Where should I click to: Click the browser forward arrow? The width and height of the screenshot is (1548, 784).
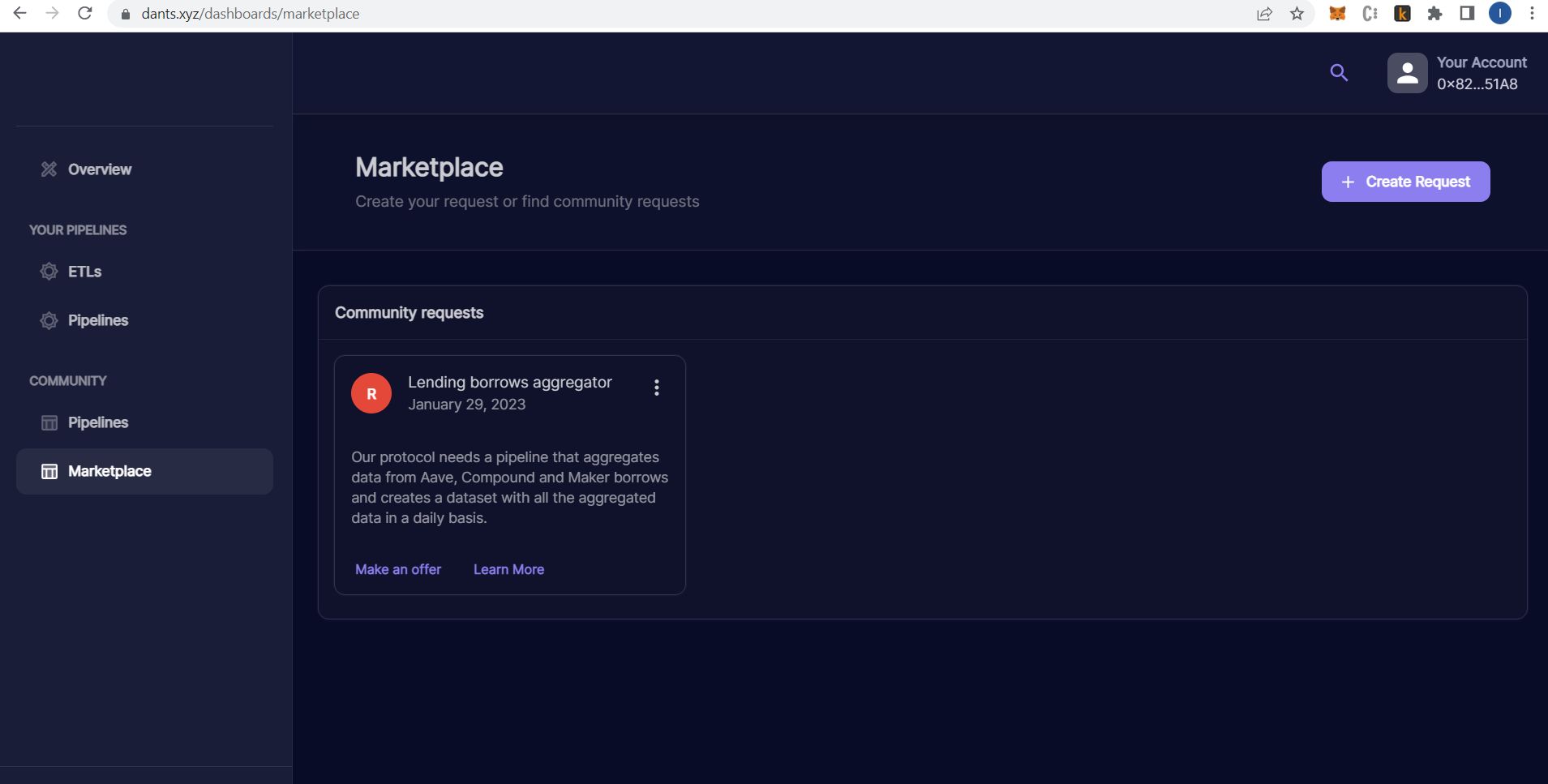tap(53, 13)
